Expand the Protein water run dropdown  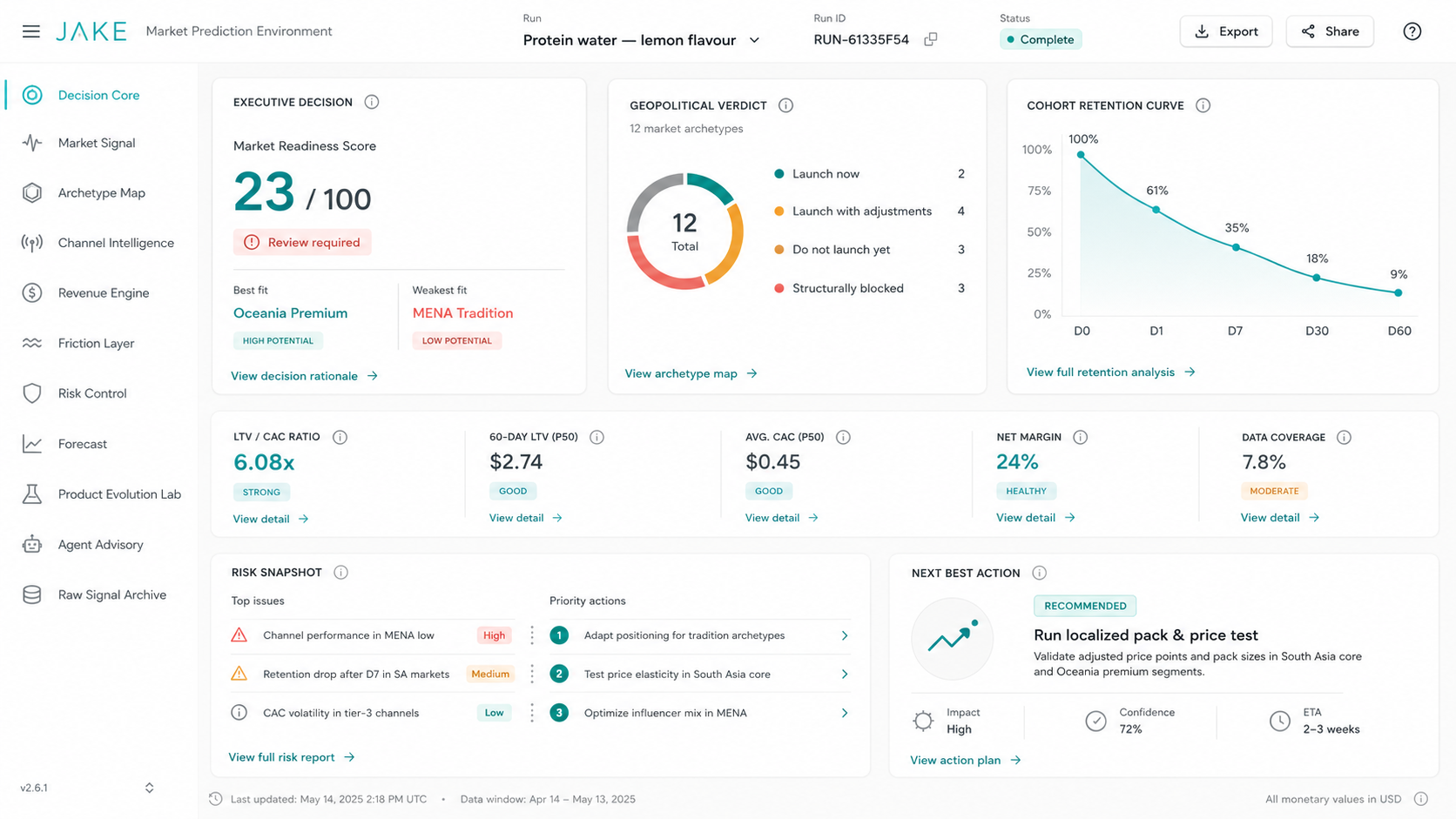click(754, 40)
